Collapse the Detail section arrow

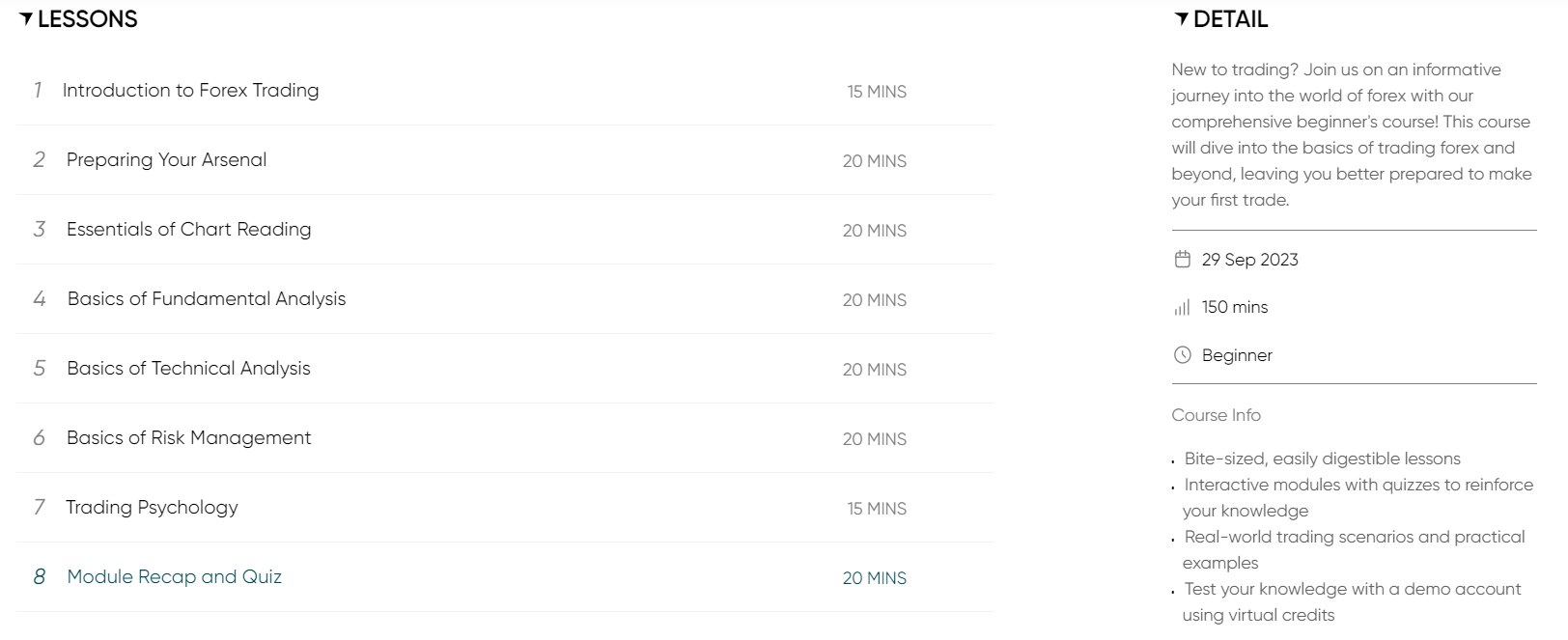click(1182, 18)
